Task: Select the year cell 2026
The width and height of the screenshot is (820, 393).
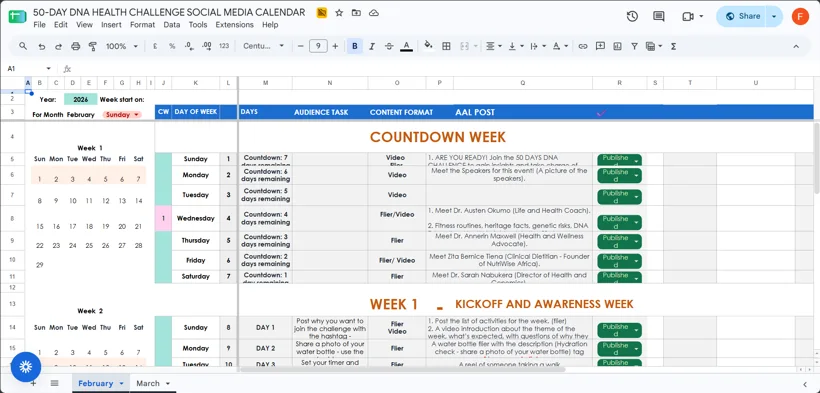Action: pos(81,99)
